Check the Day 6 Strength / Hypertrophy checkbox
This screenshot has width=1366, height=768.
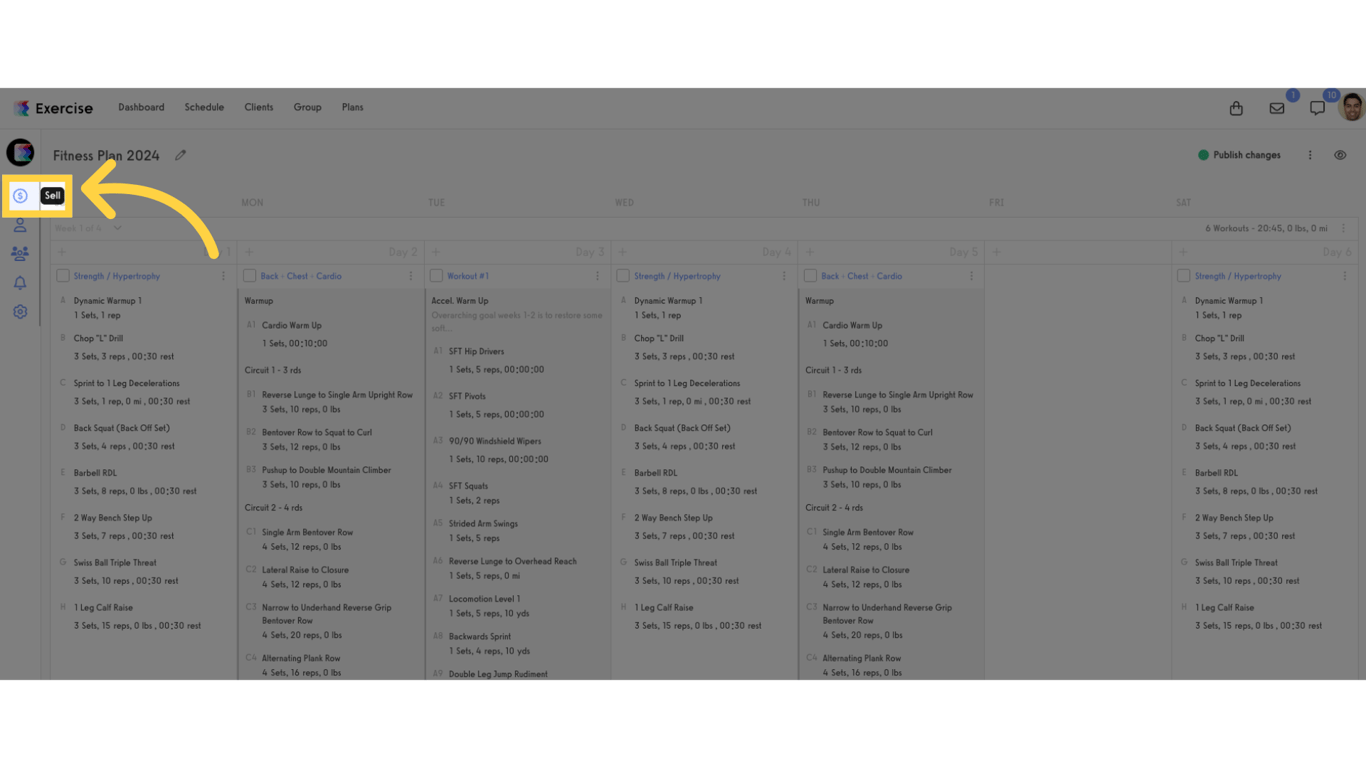[x=1184, y=276]
